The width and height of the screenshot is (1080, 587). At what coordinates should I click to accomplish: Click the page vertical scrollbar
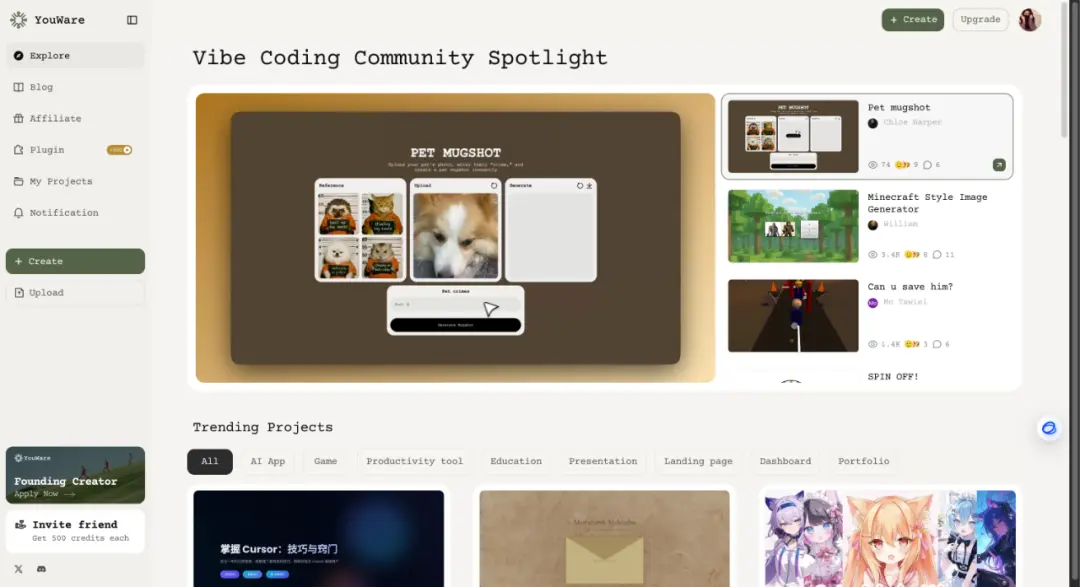[1064, 69]
